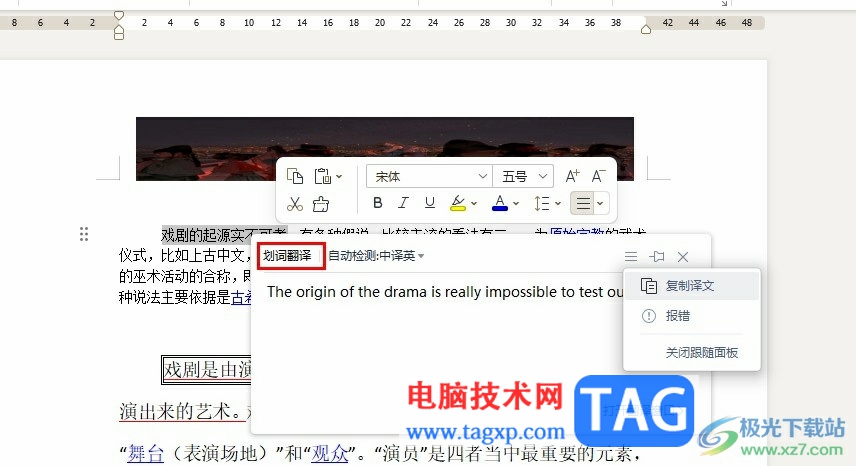Open the translation panel menu icon
Screen dimensions: 856x466
(x=631, y=256)
